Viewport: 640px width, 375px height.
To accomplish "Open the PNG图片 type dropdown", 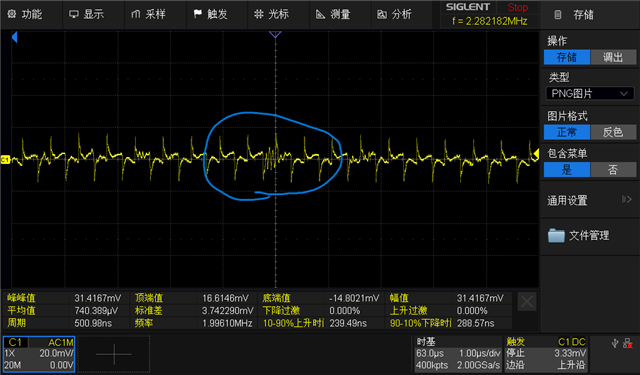I will 590,93.
